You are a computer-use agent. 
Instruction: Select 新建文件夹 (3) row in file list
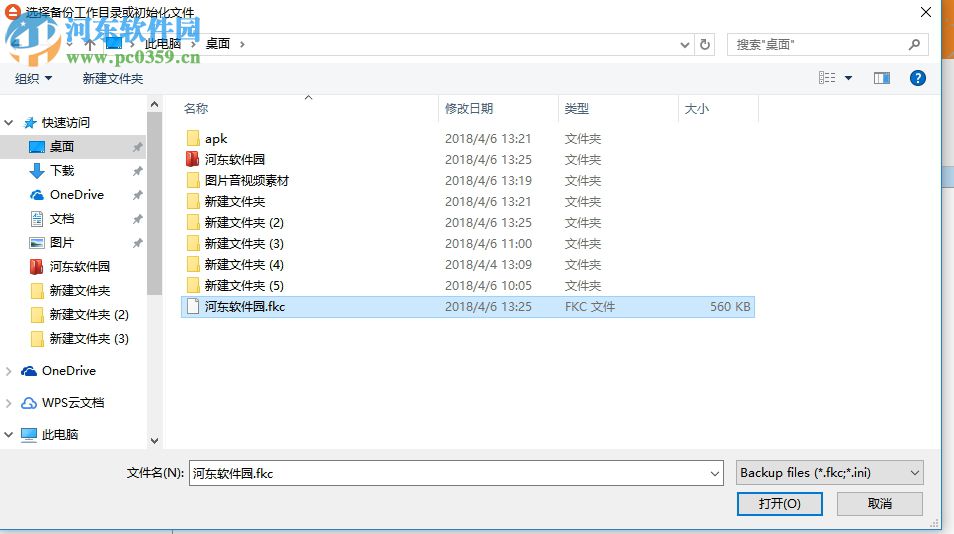tap(467, 243)
